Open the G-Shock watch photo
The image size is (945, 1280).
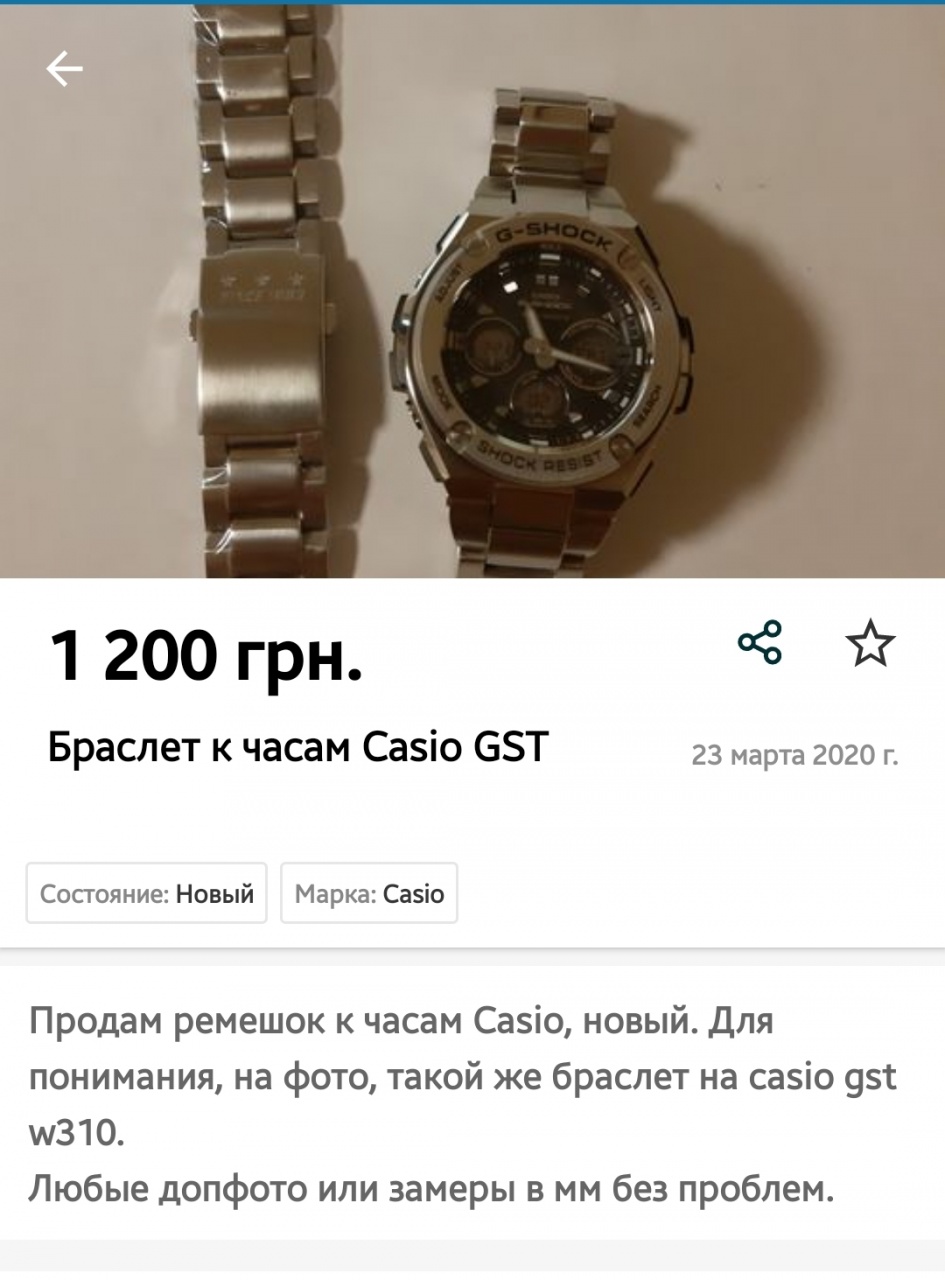472,292
